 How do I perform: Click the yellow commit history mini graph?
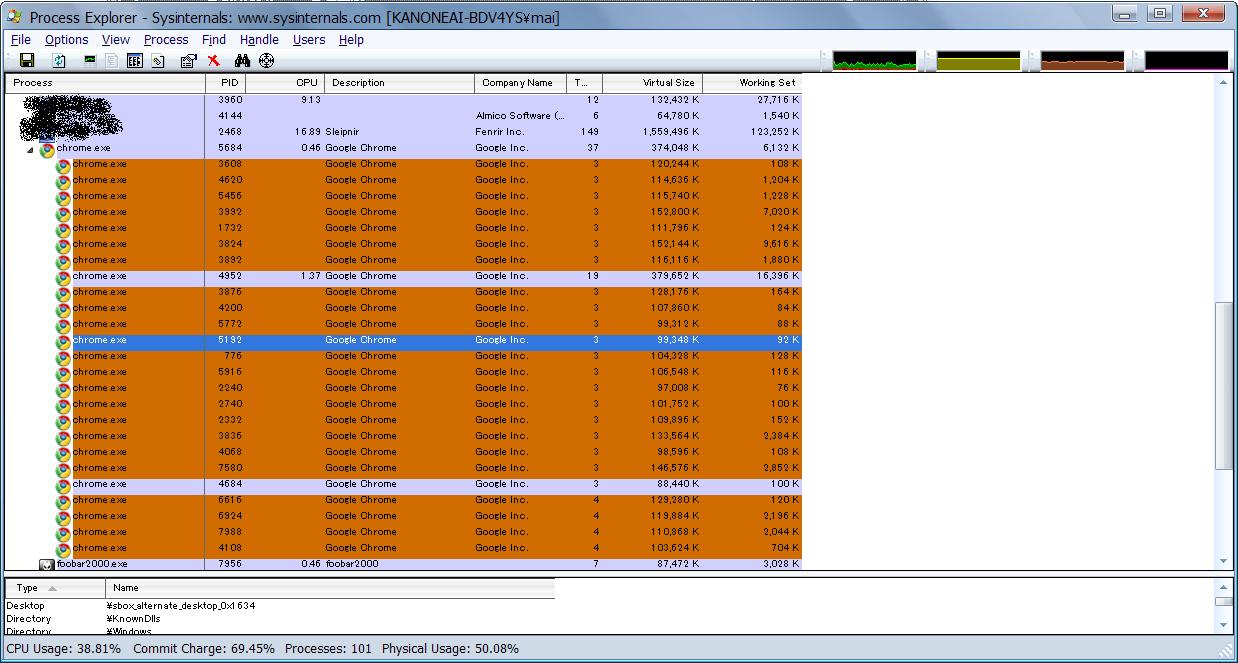click(x=978, y=61)
